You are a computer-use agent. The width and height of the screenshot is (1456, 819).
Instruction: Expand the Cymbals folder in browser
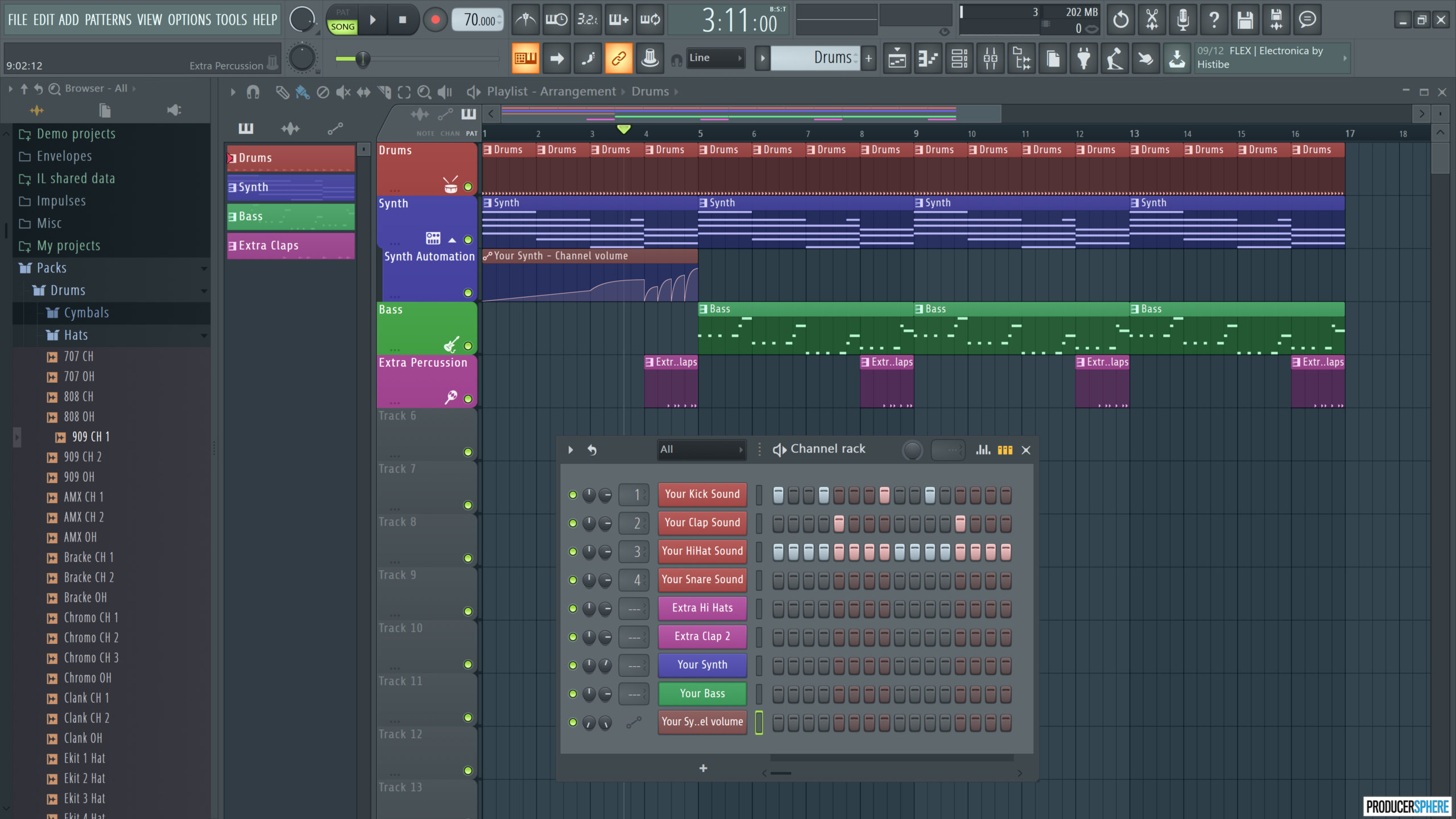click(x=85, y=312)
